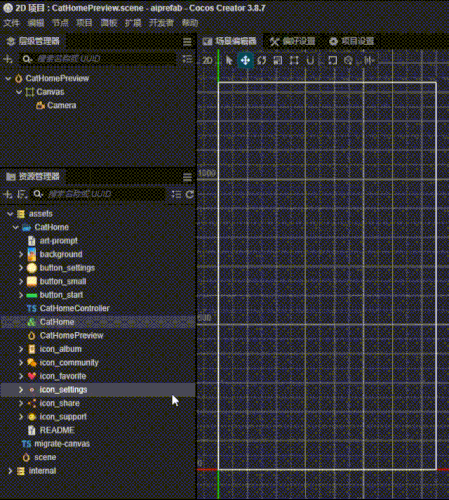
Task: Activate the Move gizmo tool
Action: click(245, 60)
